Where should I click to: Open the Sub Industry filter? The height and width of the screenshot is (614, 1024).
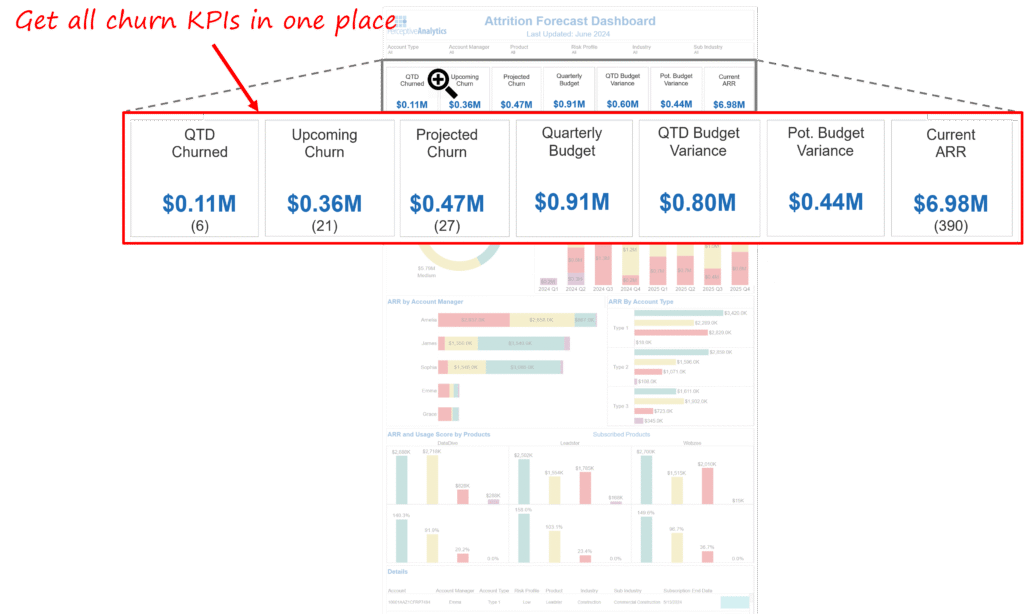[x=706, y=48]
